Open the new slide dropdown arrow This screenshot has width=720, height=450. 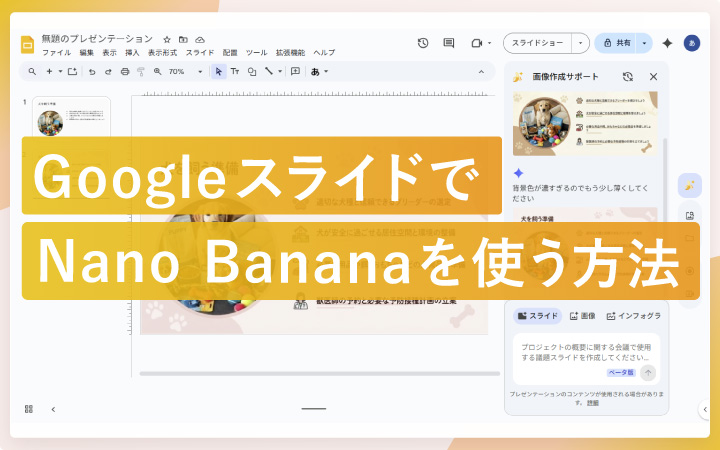[60, 71]
